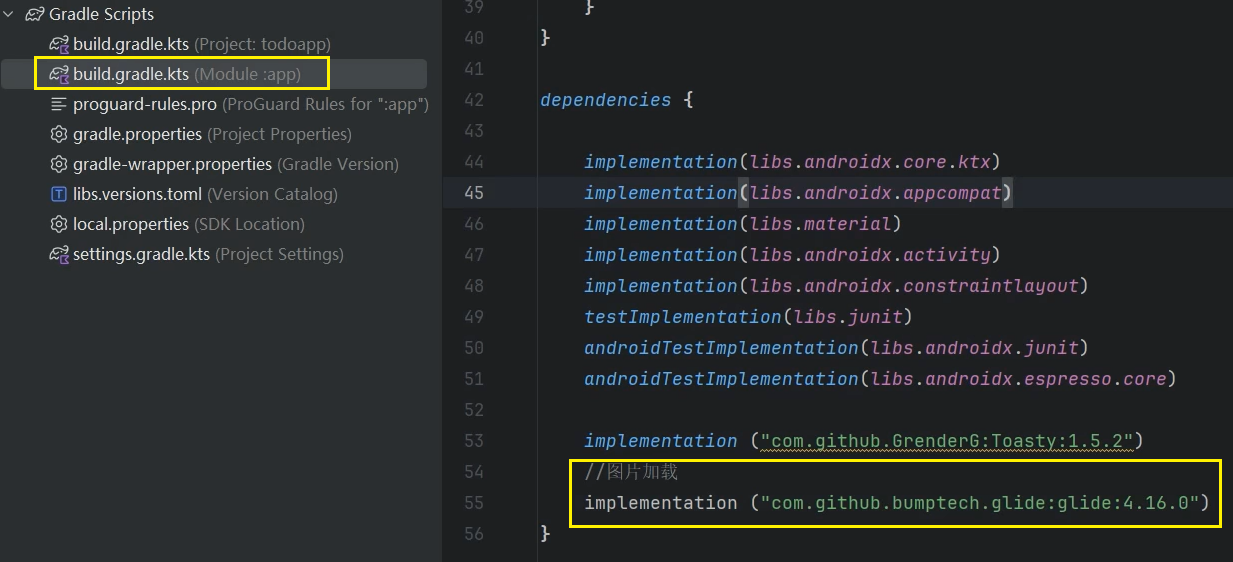Open proguard-rules.pro file
1233x562 pixels.
pyautogui.click(x=250, y=104)
